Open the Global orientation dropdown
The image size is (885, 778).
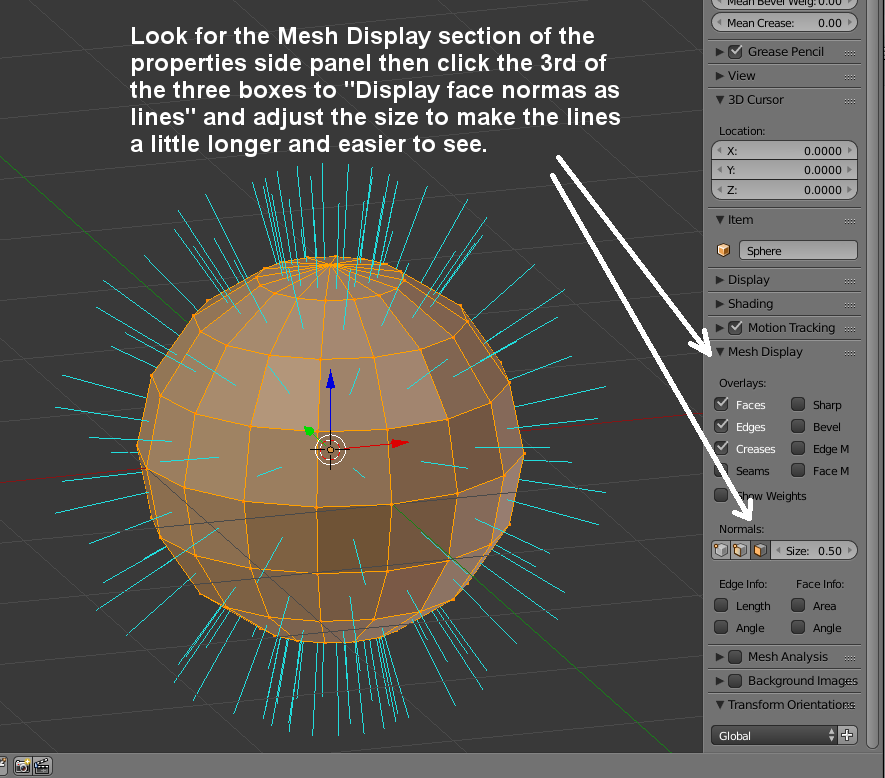click(774, 735)
